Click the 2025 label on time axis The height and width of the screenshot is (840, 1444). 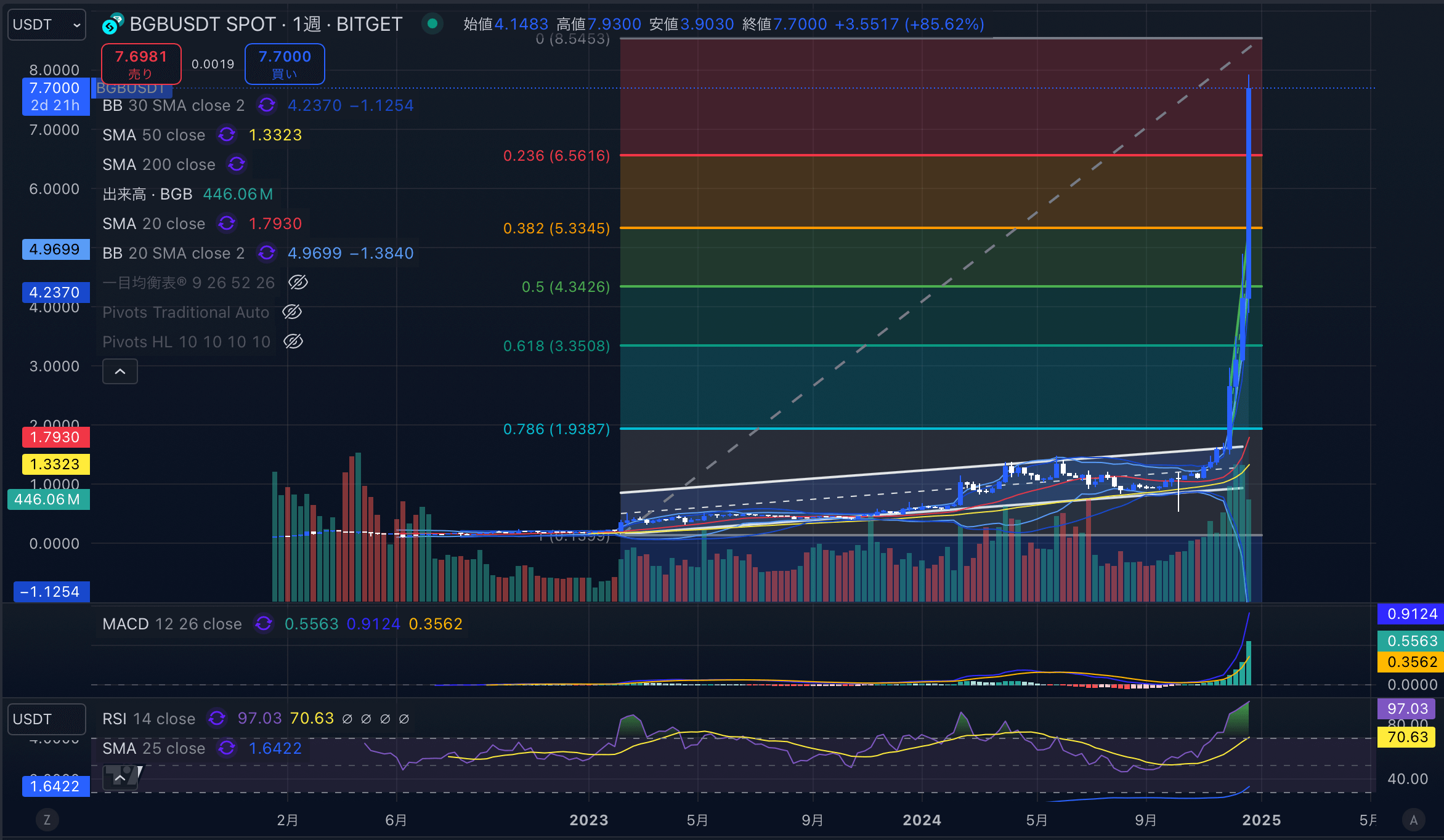tap(1261, 820)
